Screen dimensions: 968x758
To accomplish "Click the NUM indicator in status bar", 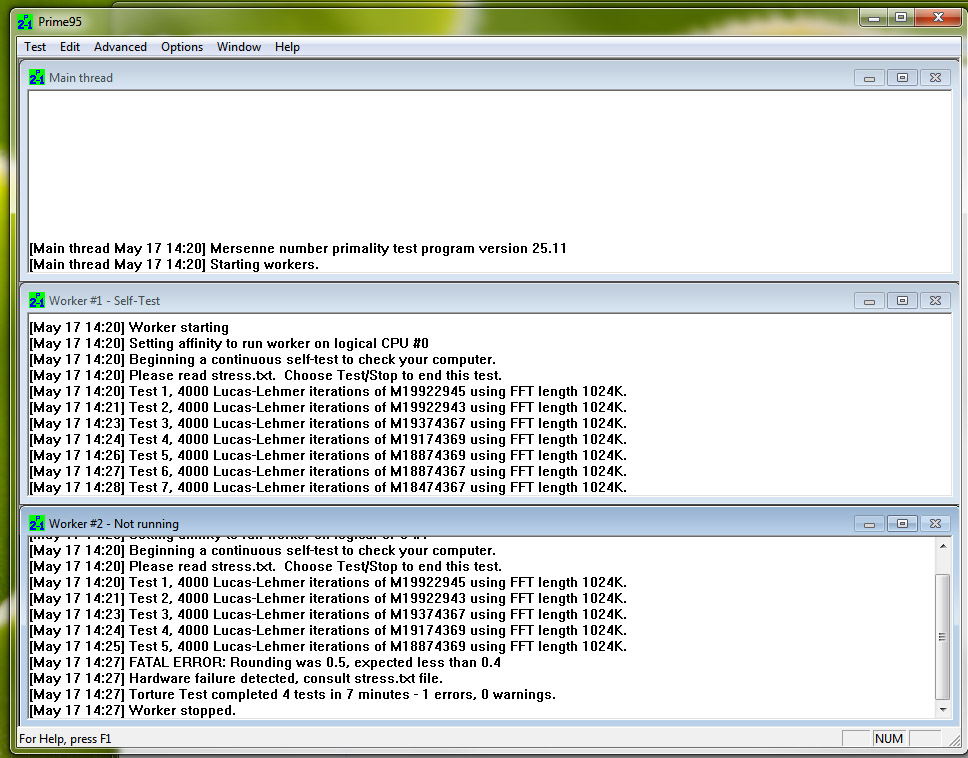I will click(889, 739).
